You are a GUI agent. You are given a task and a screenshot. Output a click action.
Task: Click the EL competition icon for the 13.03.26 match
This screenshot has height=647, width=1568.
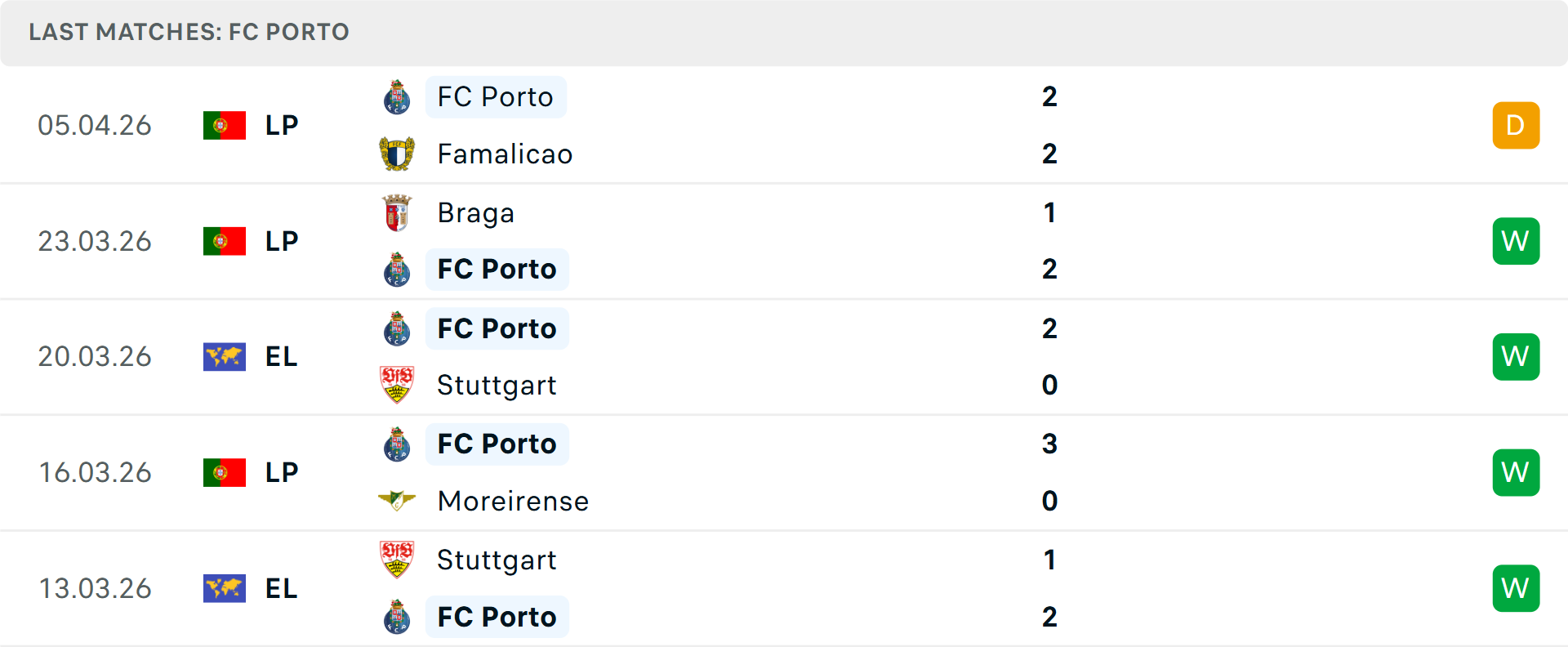[x=225, y=588]
